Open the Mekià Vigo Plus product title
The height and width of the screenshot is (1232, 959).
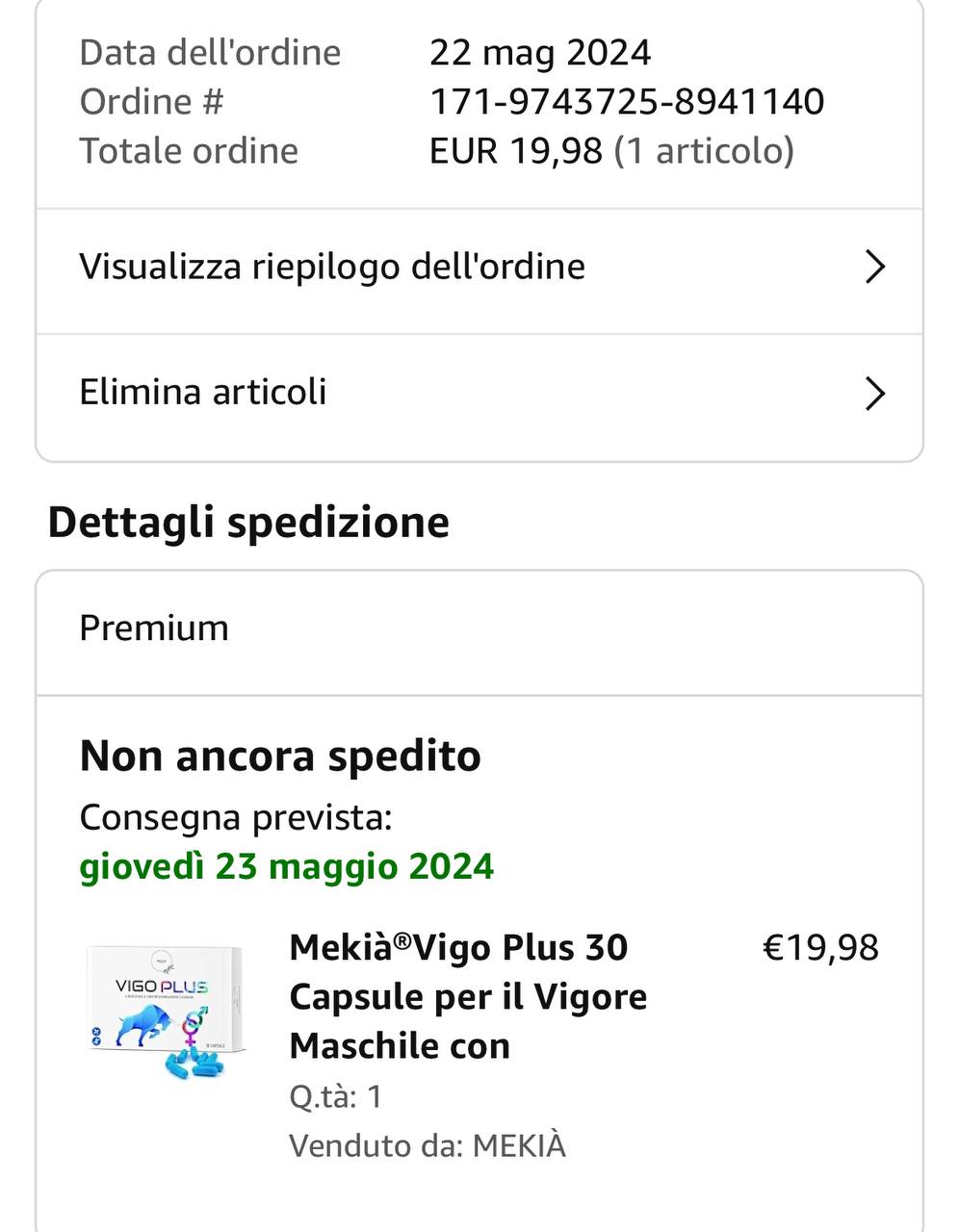coord(468,996)
